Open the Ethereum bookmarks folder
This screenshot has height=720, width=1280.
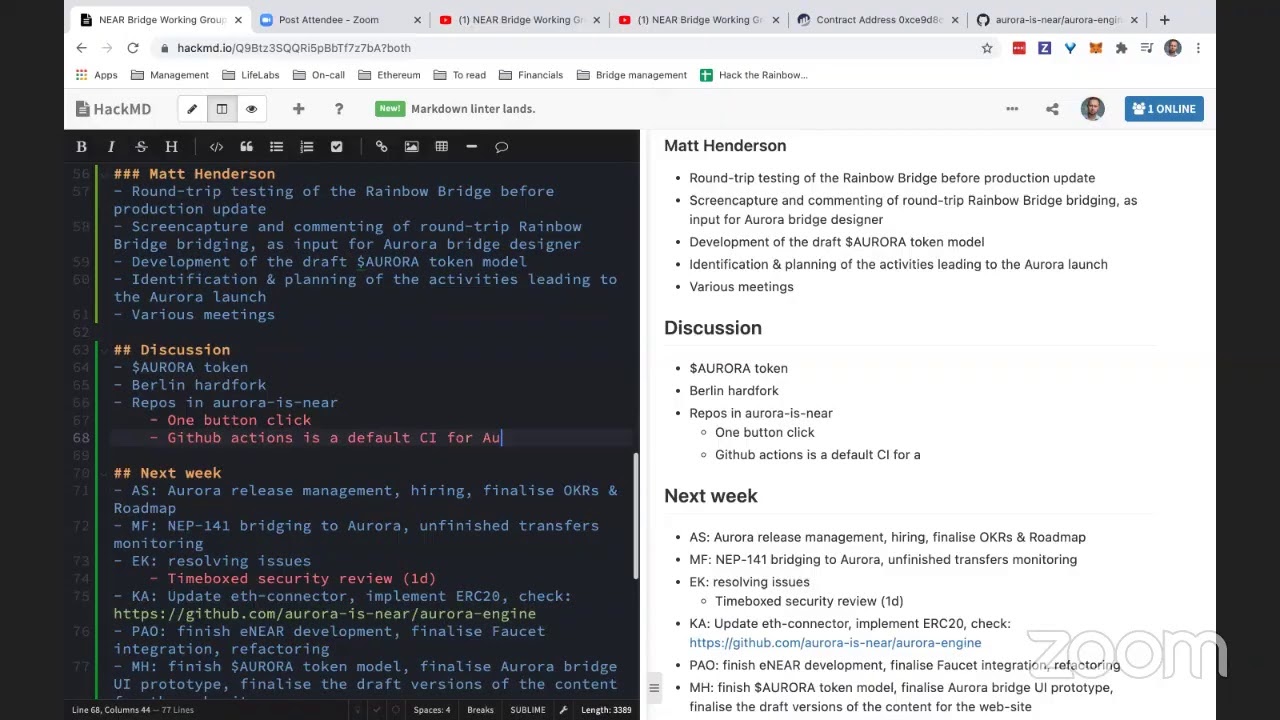390,75
